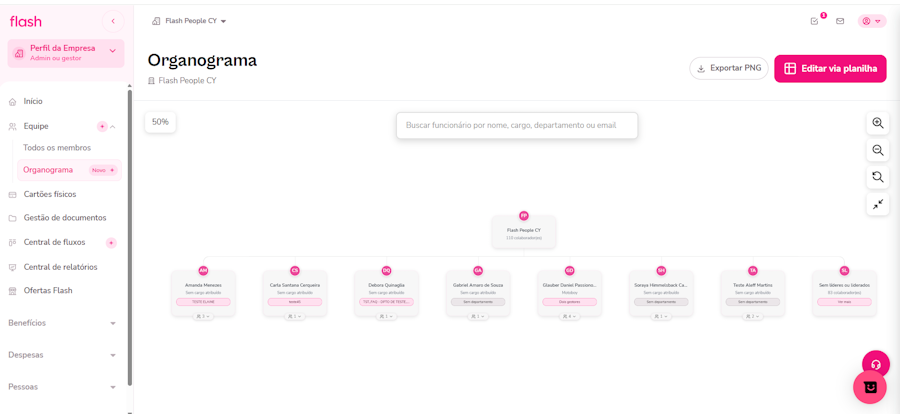The width and height of the screenshot is (900, 414).
Task: Open the Perfil da Empresa profile switcher
Action: [x=66, y=53]
